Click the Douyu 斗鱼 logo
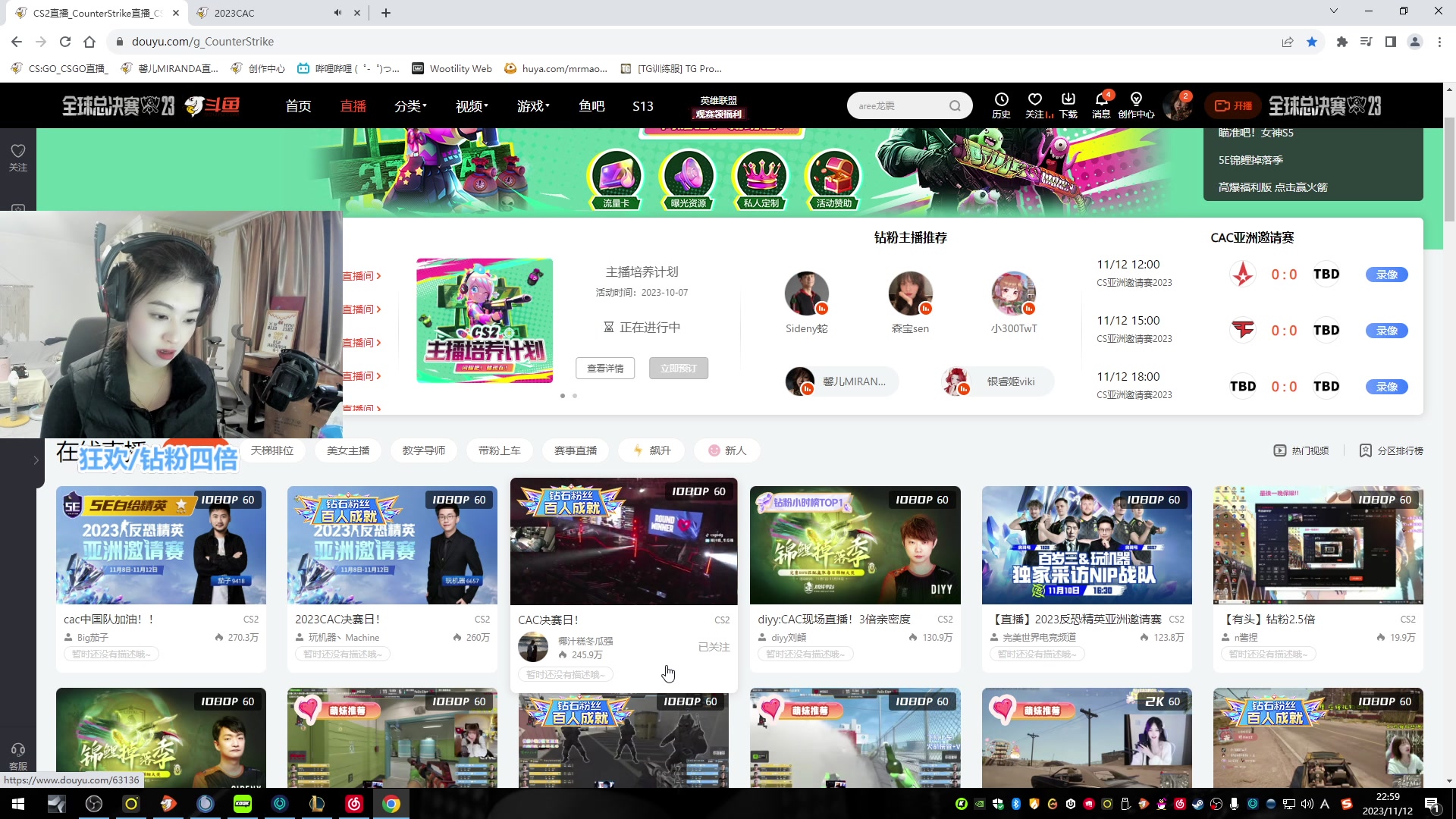1456x819 pixels. [x=212, y=105]
